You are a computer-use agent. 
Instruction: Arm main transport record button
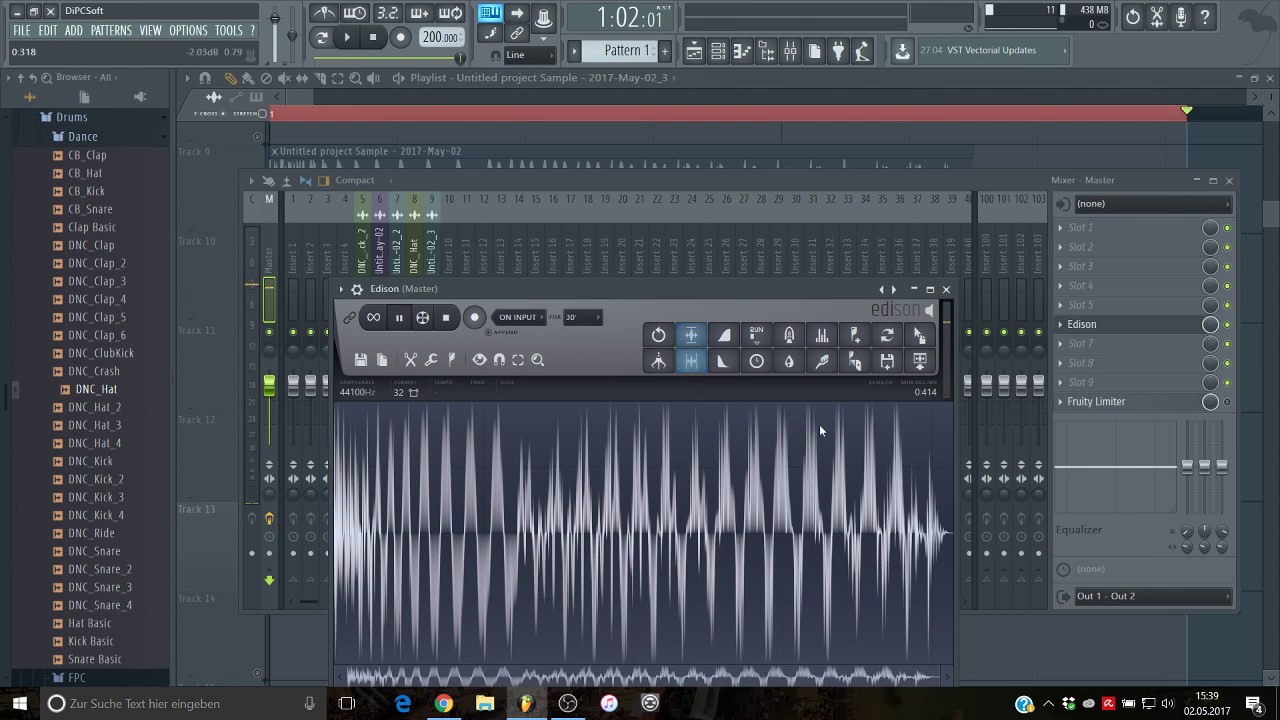400,38
